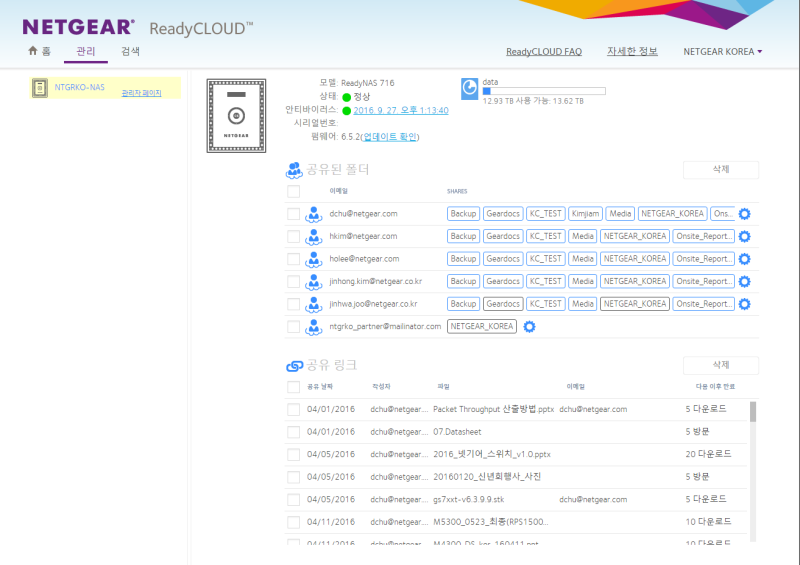Toggle select-all checkbox in shared folders header
Viewport: 800px width, 565px height.
[293, 191]
